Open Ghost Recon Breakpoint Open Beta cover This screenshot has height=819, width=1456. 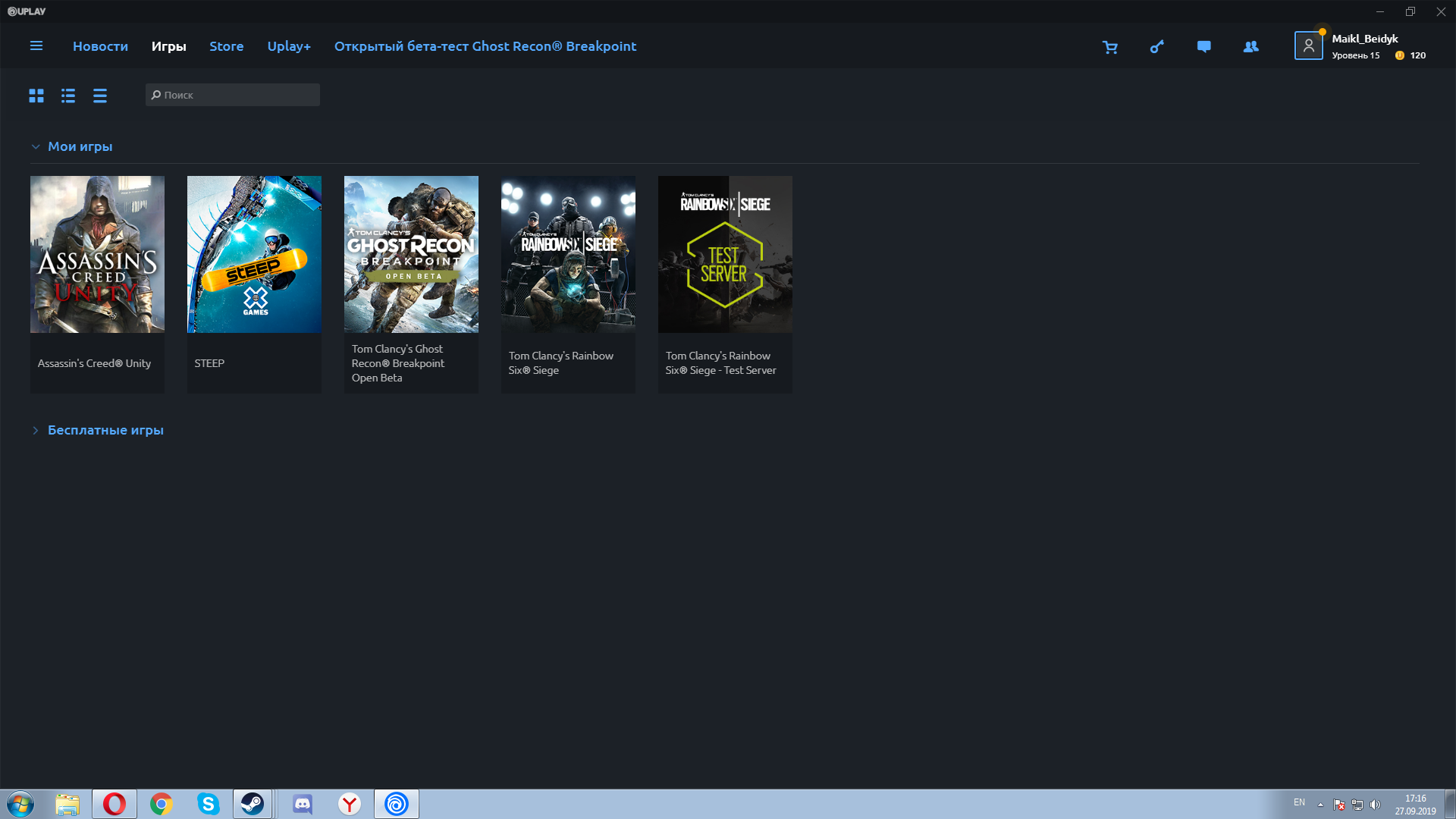pyautogui.click(x=411, y=254)
